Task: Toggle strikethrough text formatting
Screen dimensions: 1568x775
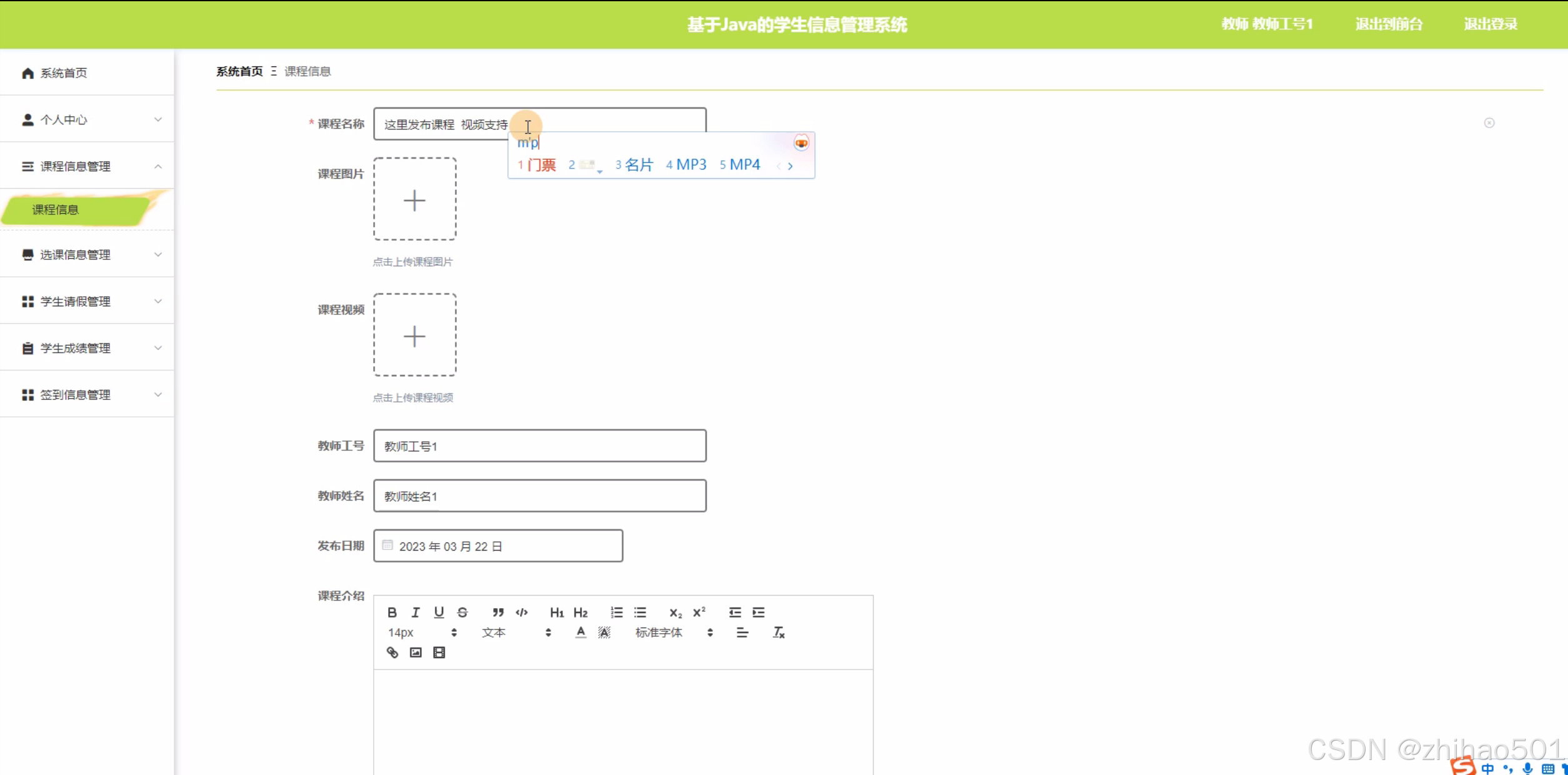Action: coord(462,612)
